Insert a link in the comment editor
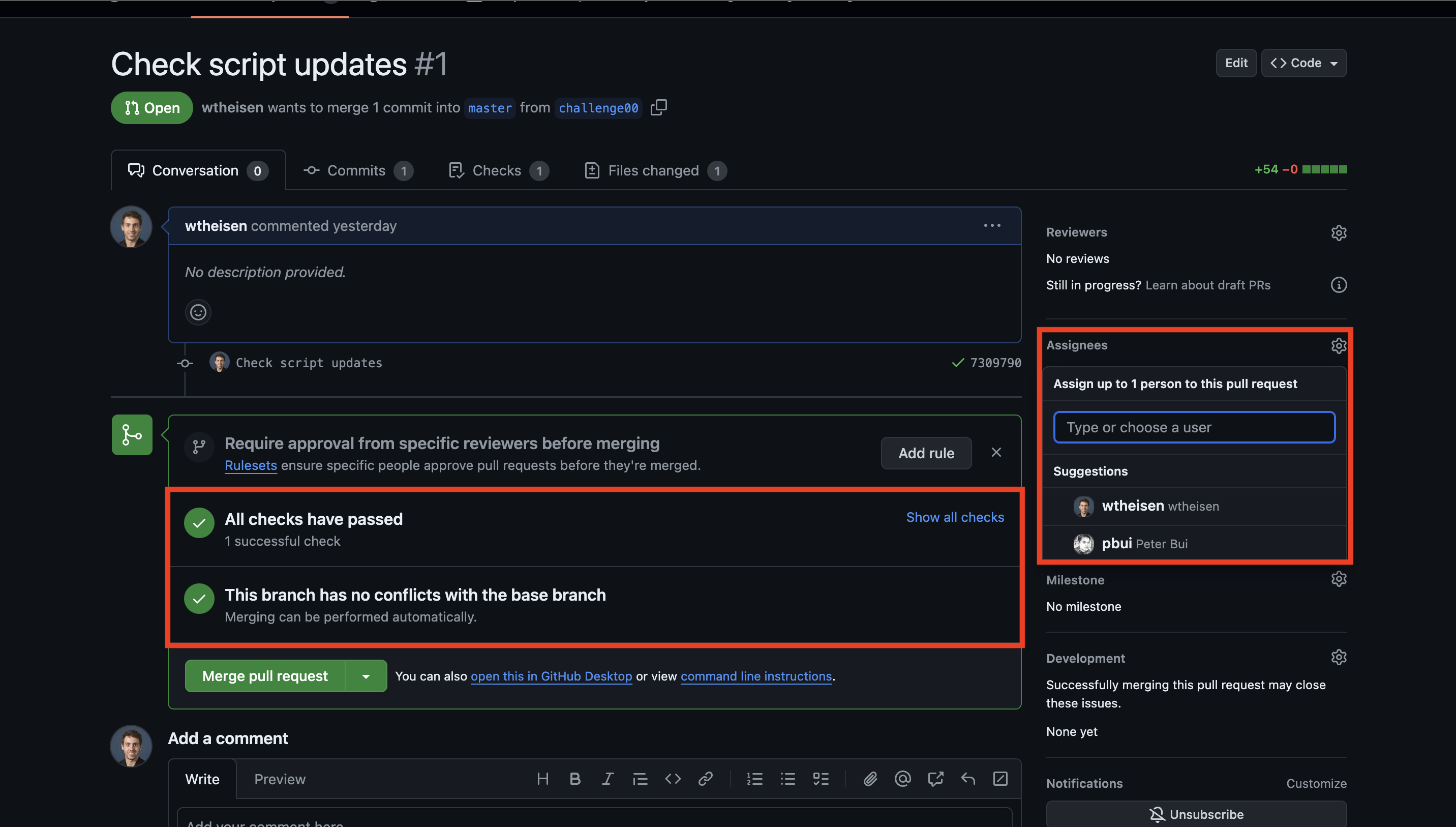The image size is (1456, 827). coord(706,779)
